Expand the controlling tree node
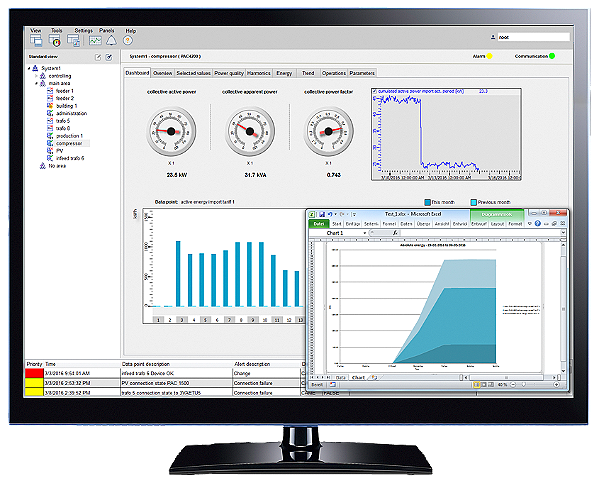 36,76
